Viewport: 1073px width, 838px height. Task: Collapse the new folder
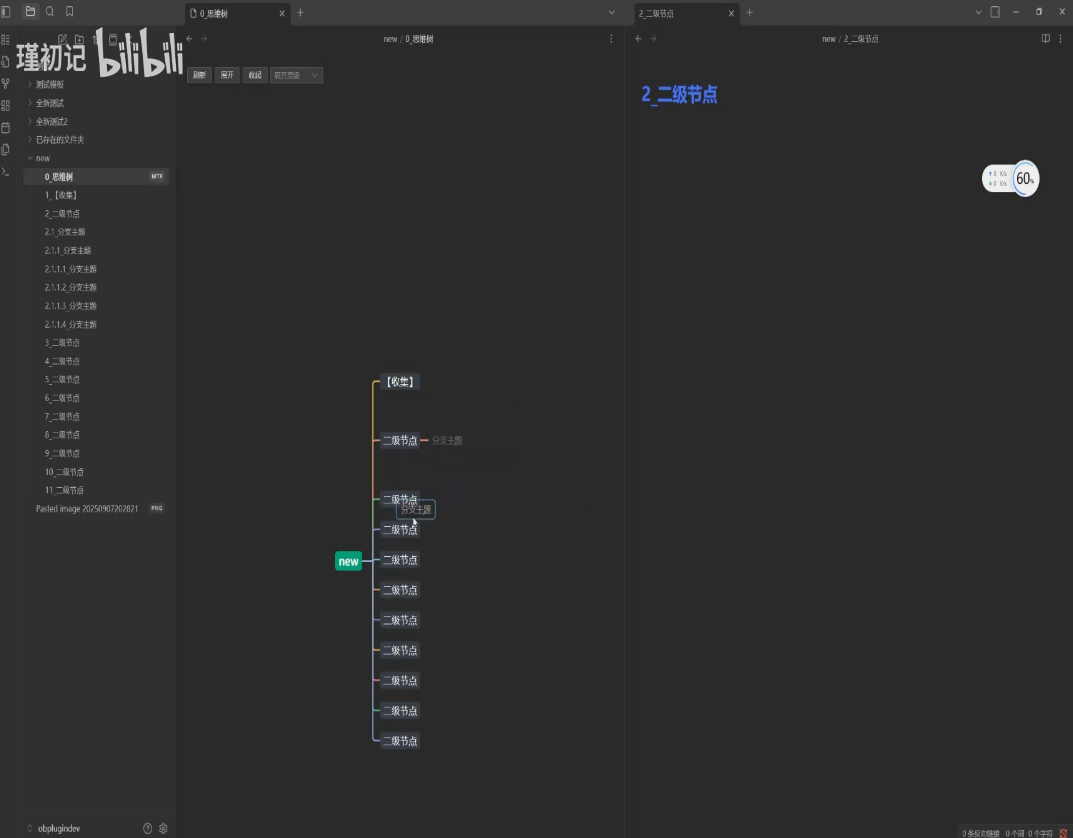[30, 158]
